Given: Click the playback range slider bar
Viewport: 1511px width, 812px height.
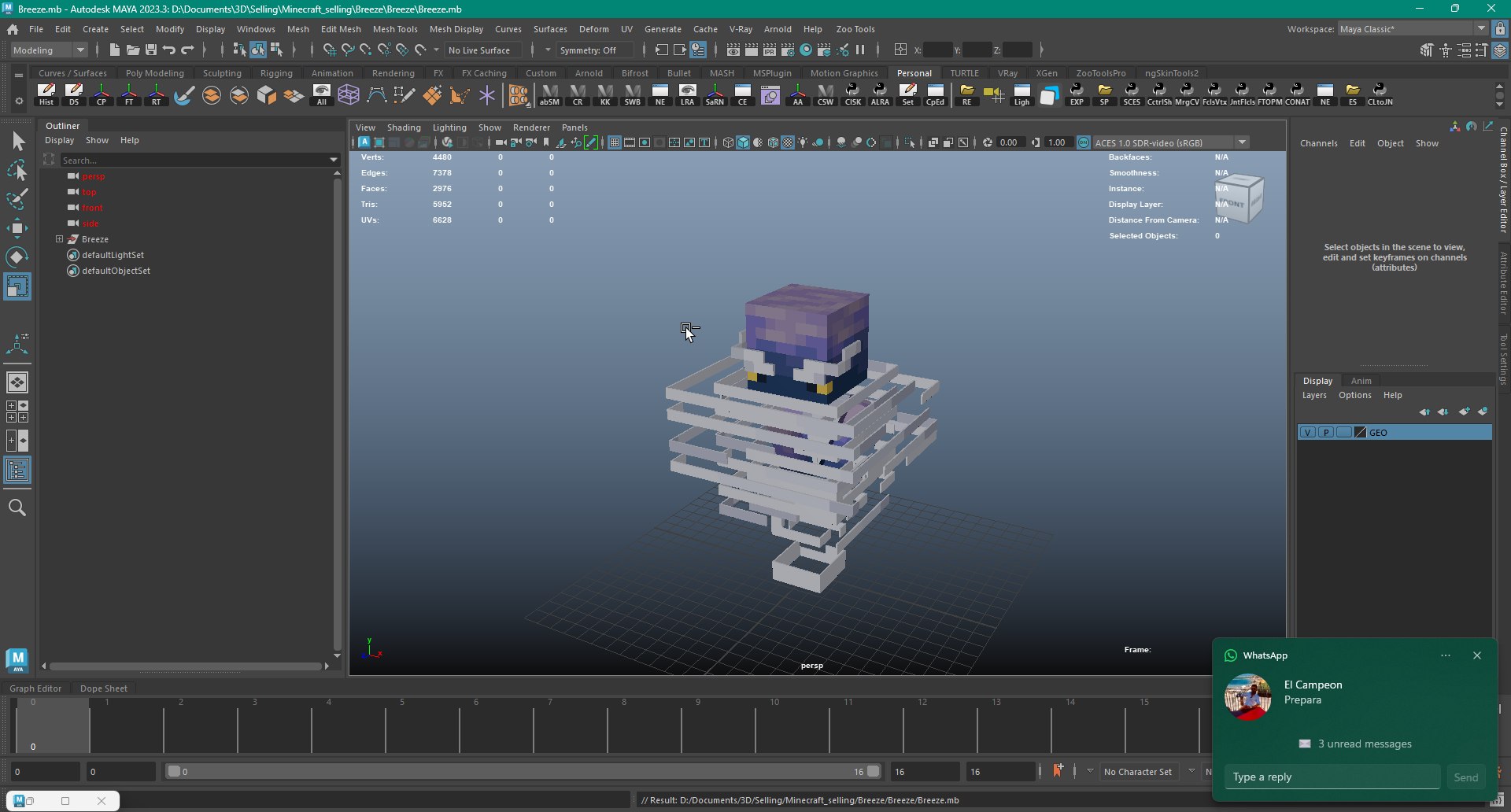Looking at the screenshot, I should click(x=523, y=771).
